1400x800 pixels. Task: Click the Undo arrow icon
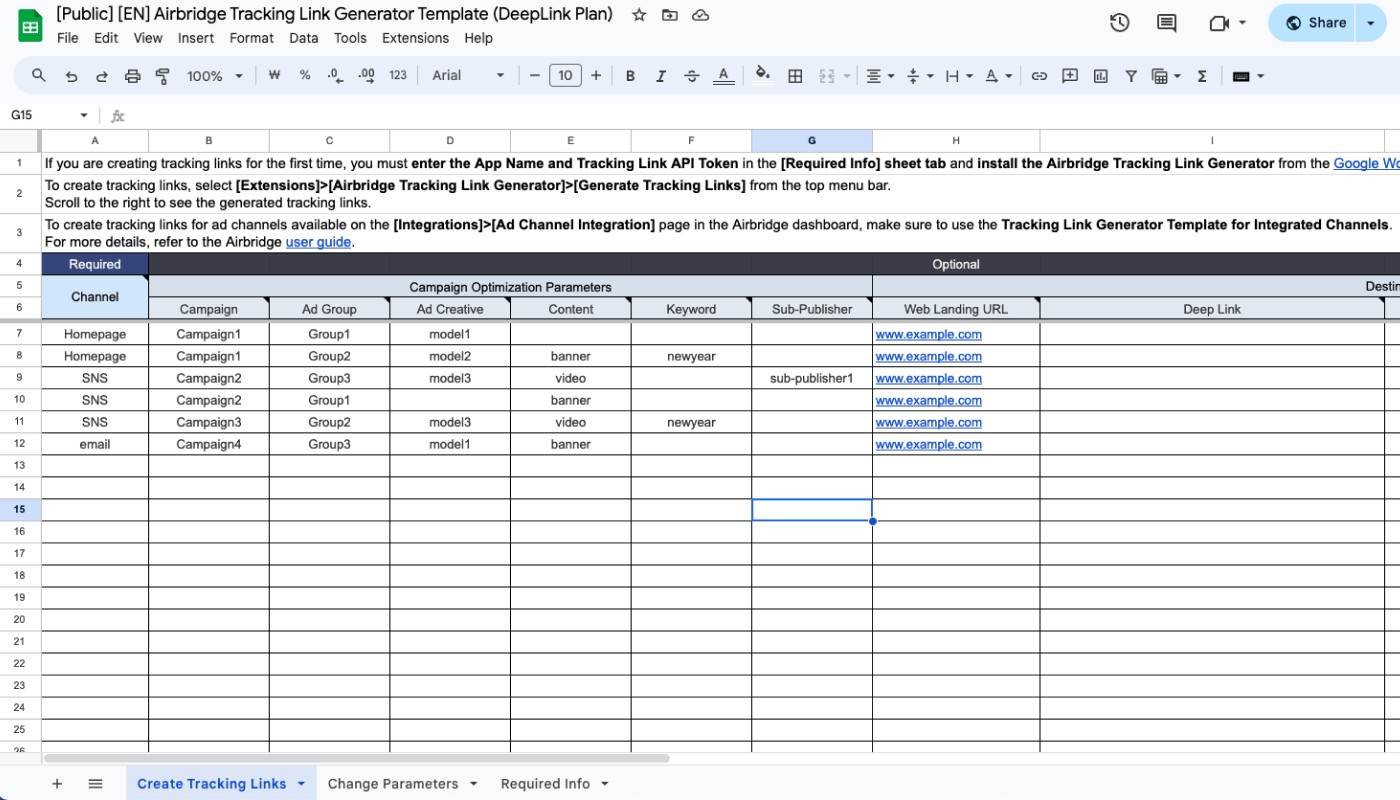(x=71, y=76)
